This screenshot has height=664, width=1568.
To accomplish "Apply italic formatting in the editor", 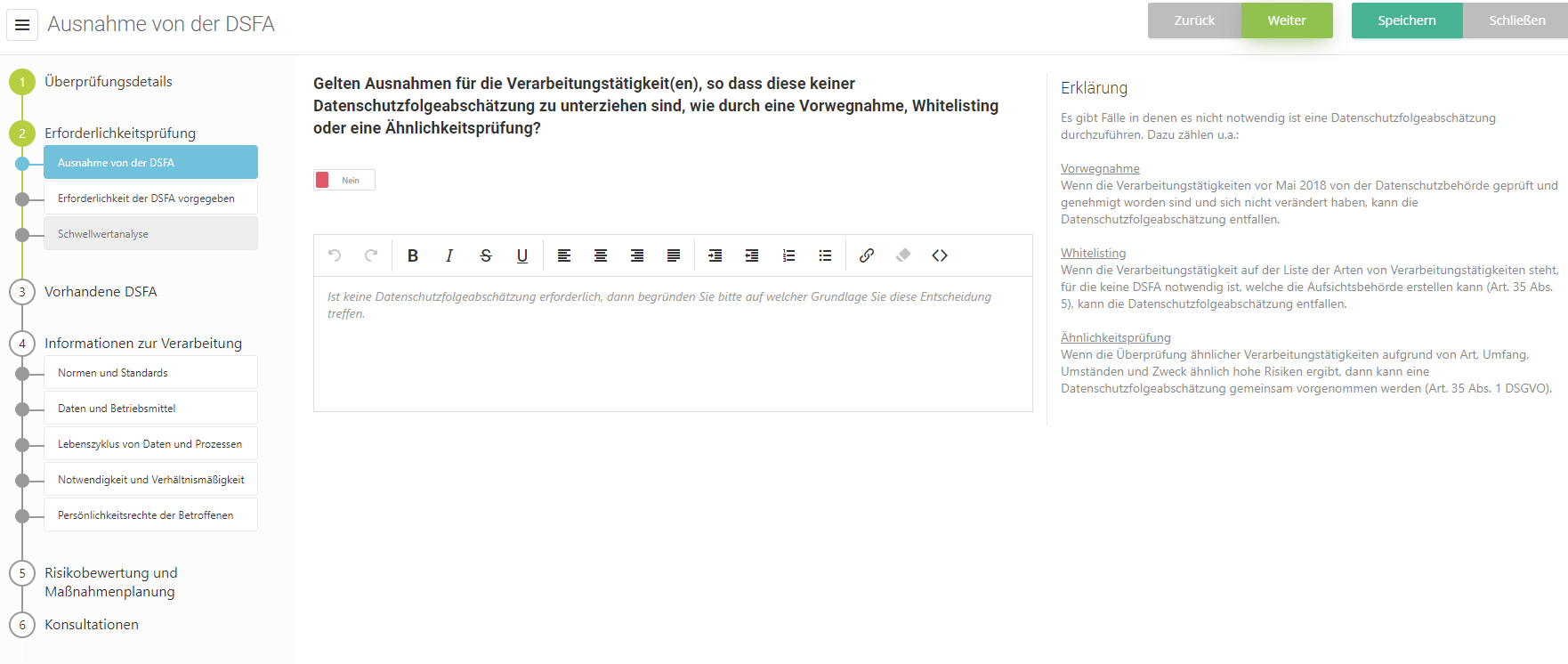I will (x=449, y=255).
